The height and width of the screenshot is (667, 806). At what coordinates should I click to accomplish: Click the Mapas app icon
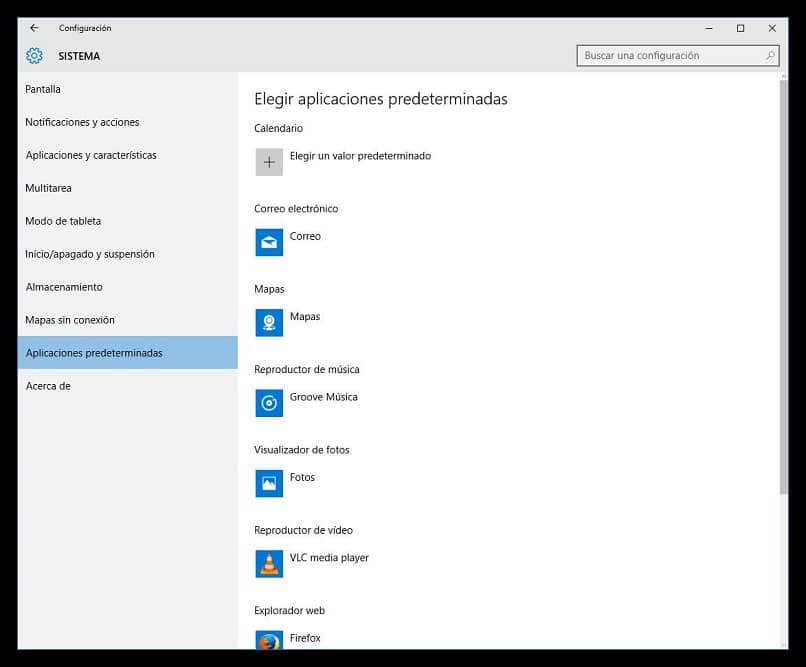pyautogui.click(x=269, y=323)
